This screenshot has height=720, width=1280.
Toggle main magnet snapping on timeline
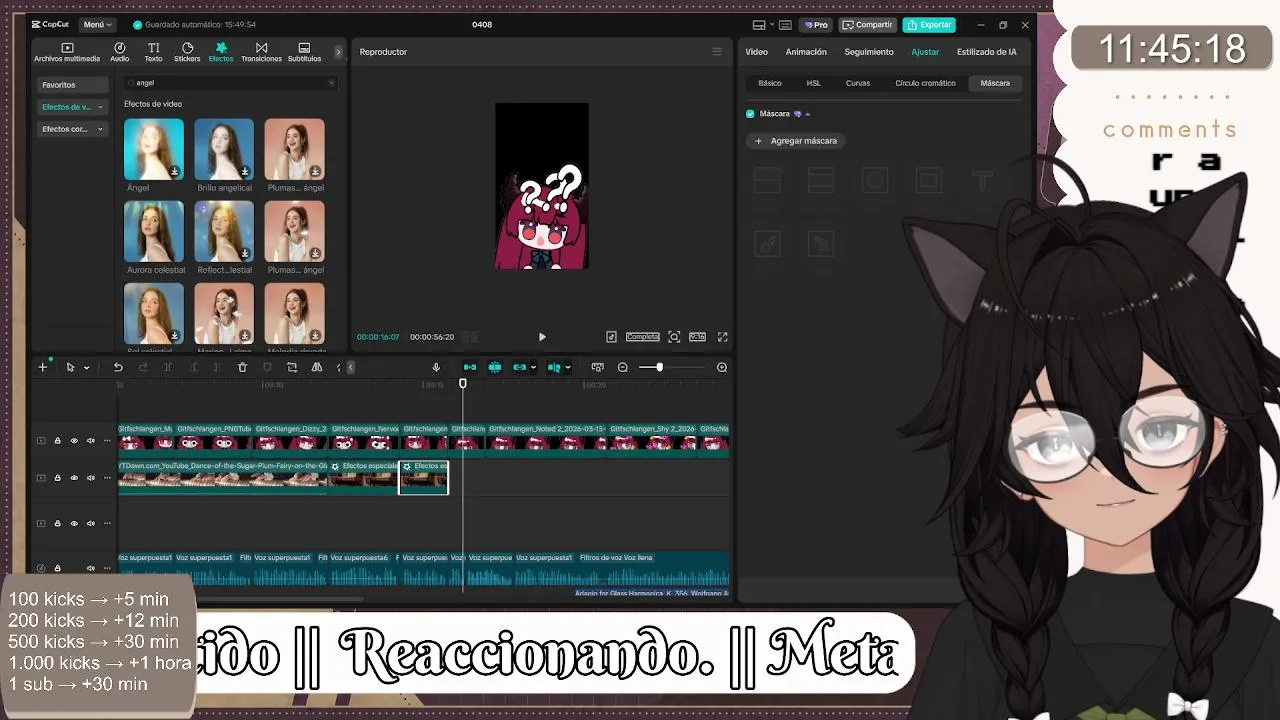[x=469, y=367]
